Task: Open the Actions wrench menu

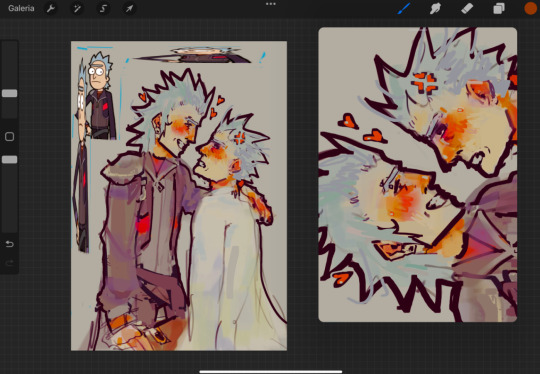Action: 51,8
